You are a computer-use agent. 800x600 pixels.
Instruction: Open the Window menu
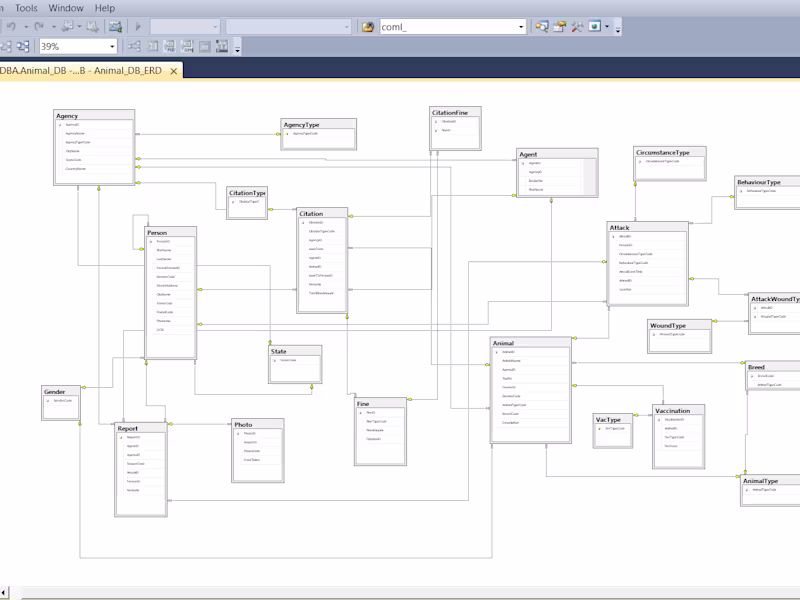[x=64, y=7]
